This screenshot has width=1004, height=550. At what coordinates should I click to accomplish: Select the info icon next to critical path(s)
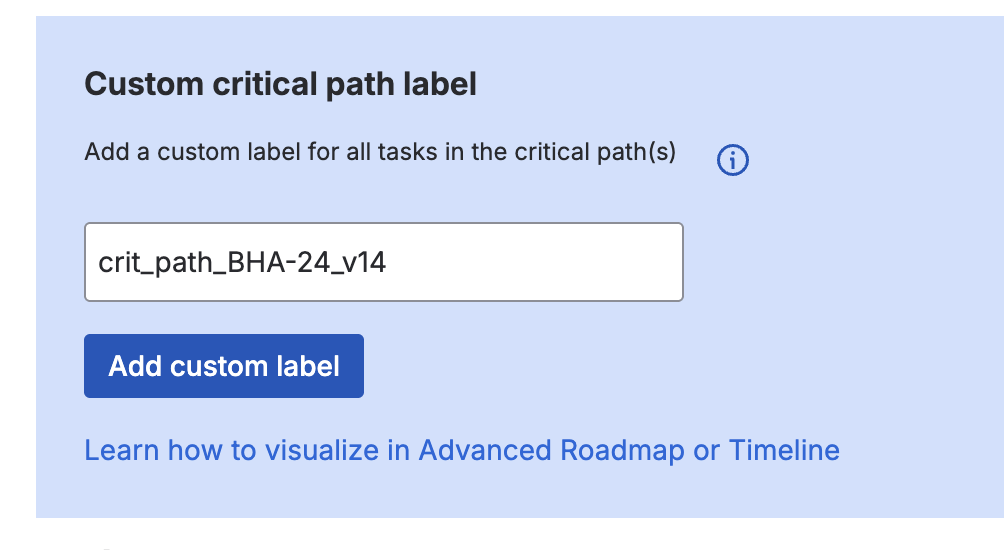[x=733, y=160]
